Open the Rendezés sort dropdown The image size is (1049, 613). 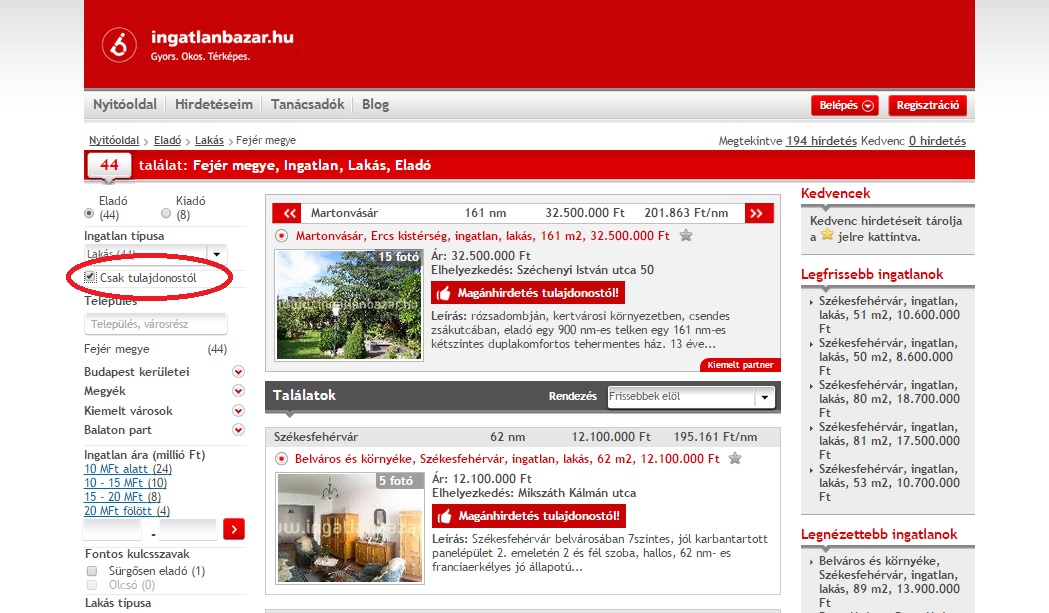tap(765, 397)
